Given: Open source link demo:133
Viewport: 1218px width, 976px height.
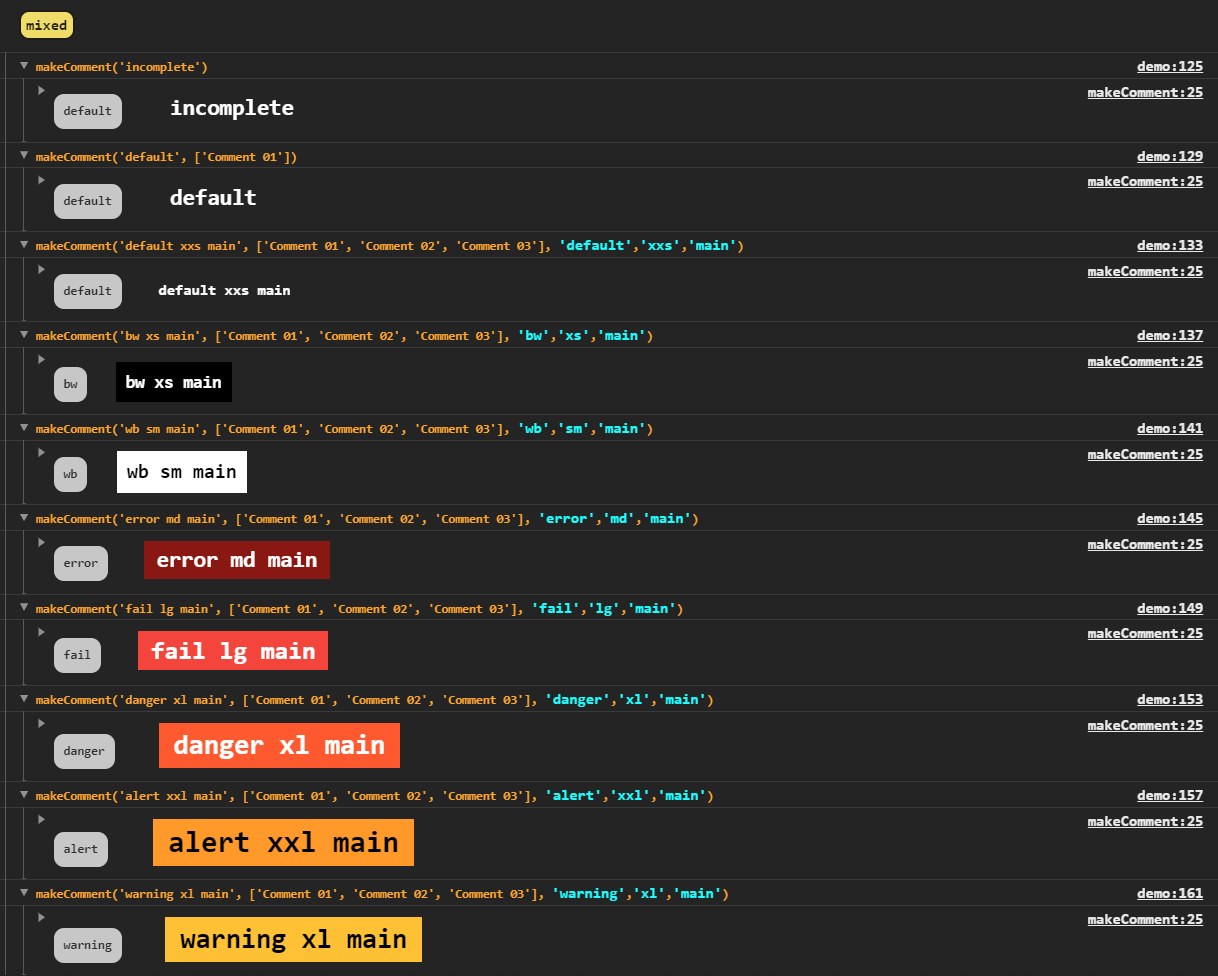Looking at the screenshot, I should click(x=1170, y=245).
